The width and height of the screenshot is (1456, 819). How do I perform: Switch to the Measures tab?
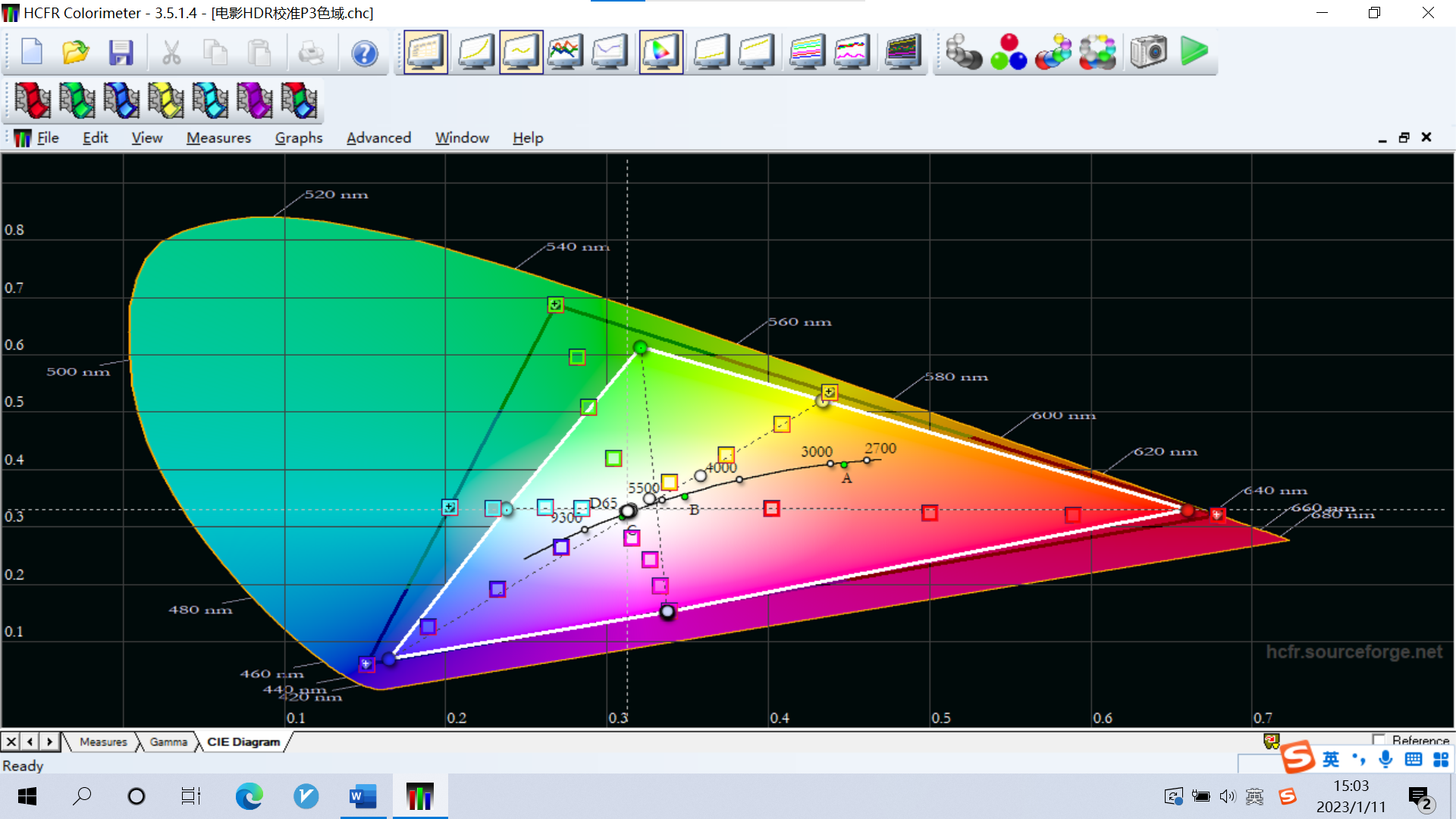103,742
